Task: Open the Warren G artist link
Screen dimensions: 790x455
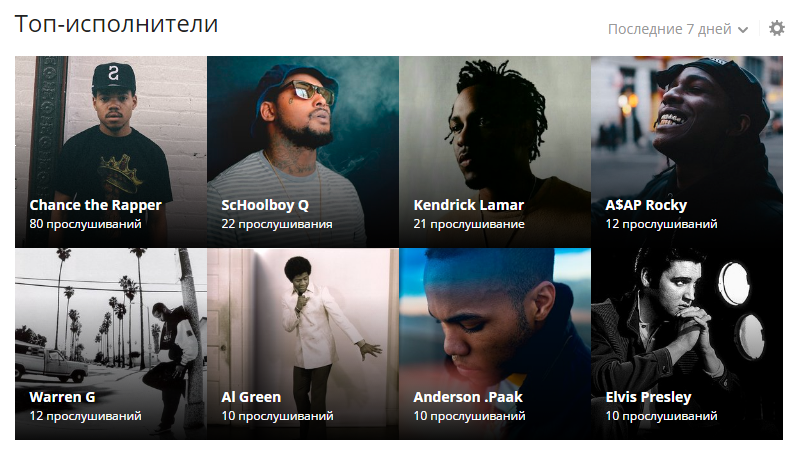Action: 62,397
